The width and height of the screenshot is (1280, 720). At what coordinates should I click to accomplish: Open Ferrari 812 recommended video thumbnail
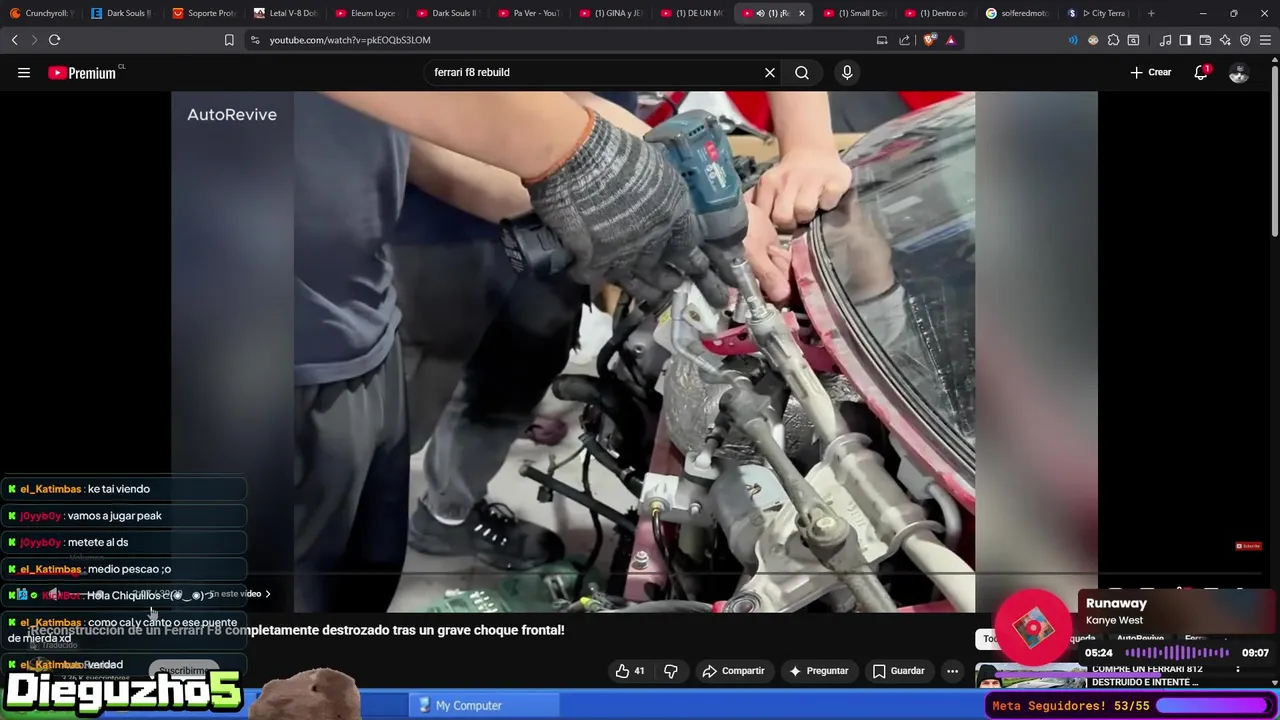click(x=1030, y=677)
